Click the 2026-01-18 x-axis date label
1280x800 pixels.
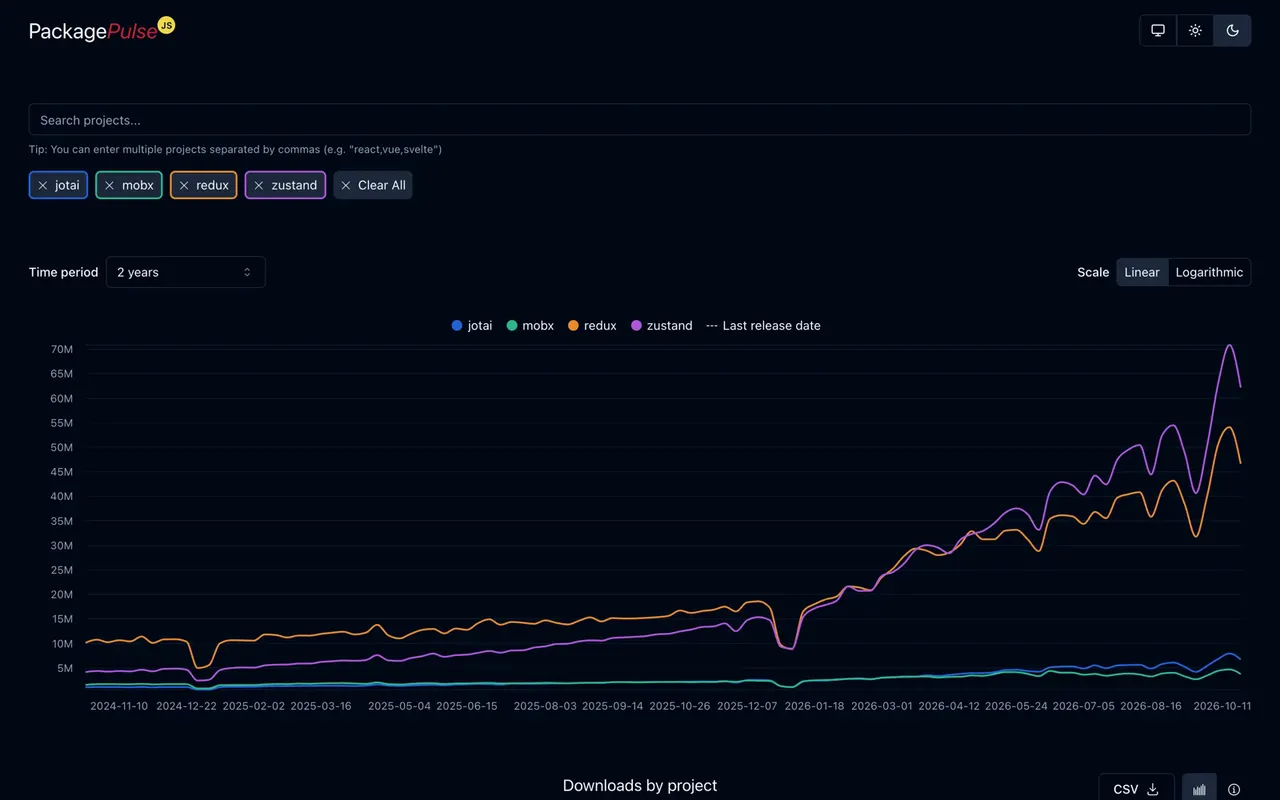coord(816,705)
